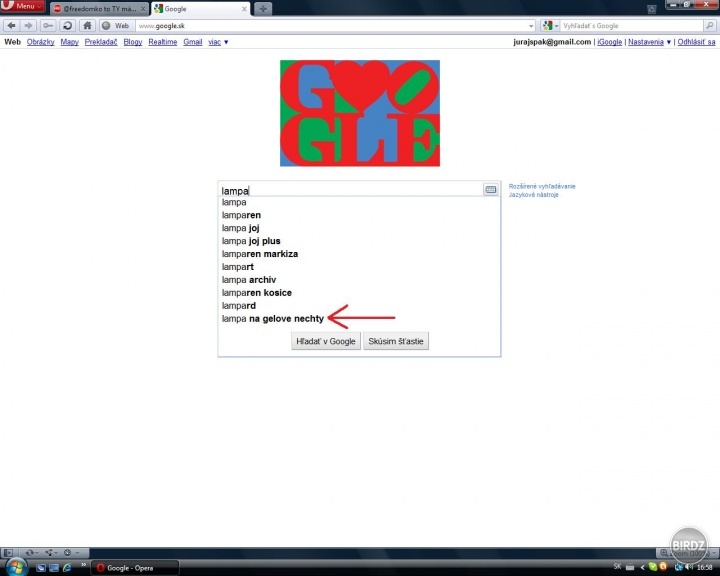Viewport: 720px width, 576px height.
Task: Select suggestion 'lampard'
Action: tap(359, 305)
